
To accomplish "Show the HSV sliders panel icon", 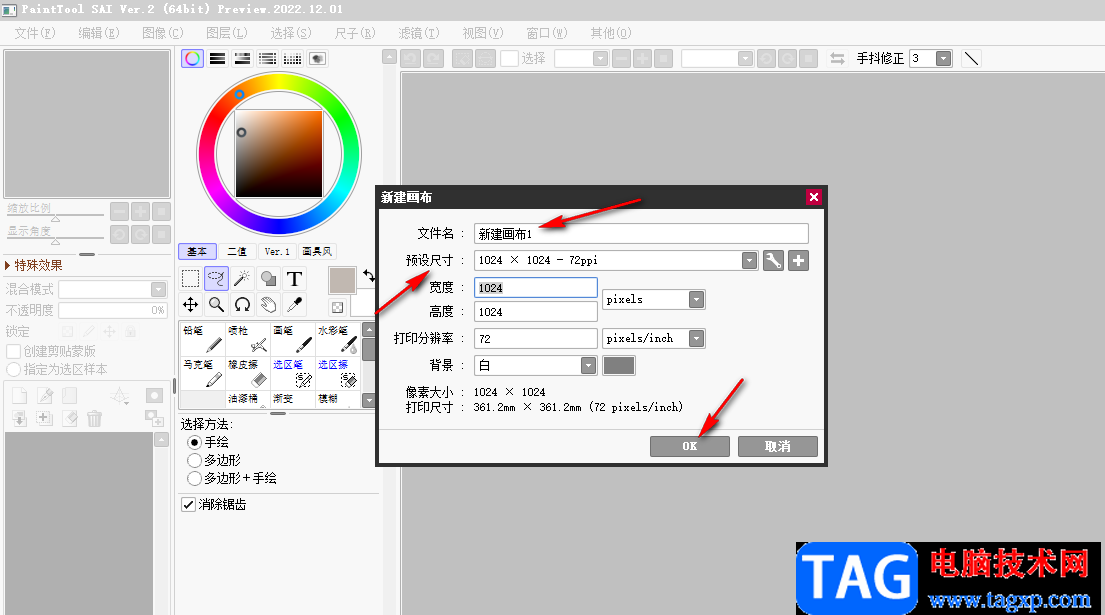I will [x=242, y=58].
